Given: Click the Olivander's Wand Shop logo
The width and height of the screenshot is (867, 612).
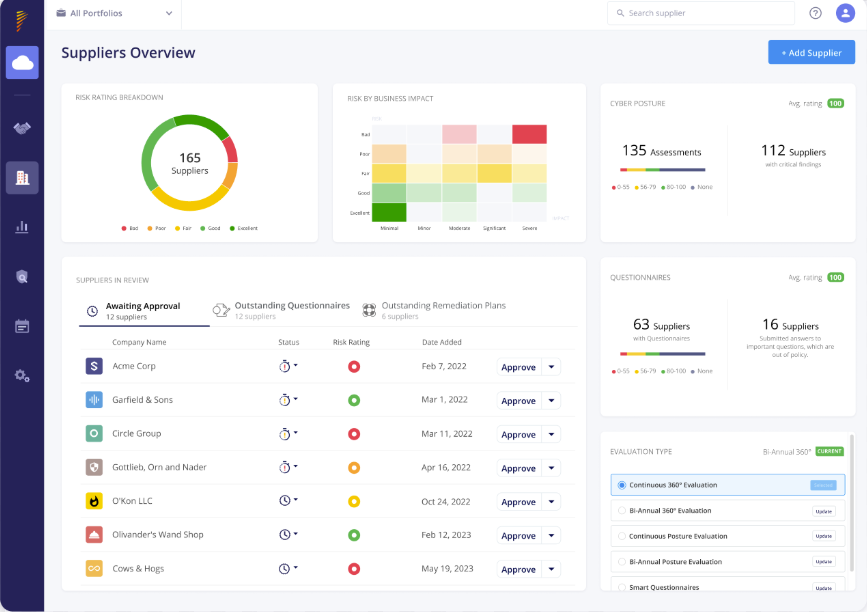Looking at the screenshot, I should [x=94, y=535].
